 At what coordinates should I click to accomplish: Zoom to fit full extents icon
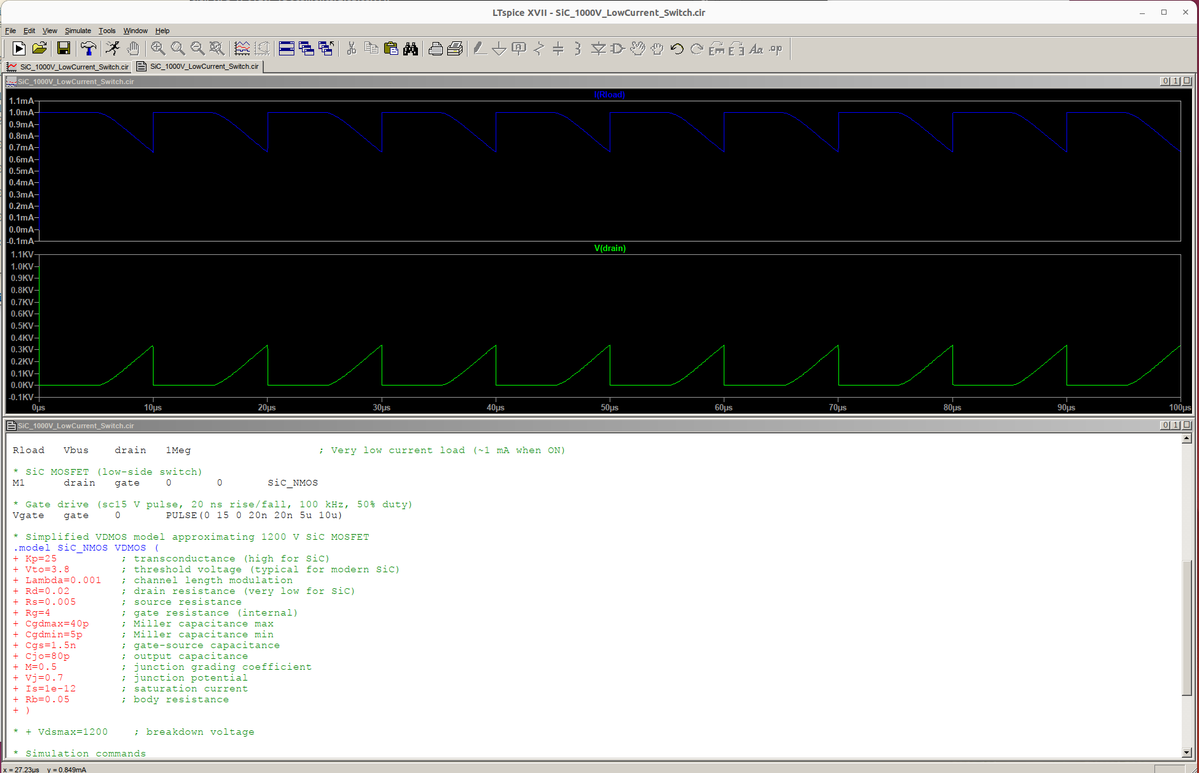pyautogui.click(x=217, y=49)
